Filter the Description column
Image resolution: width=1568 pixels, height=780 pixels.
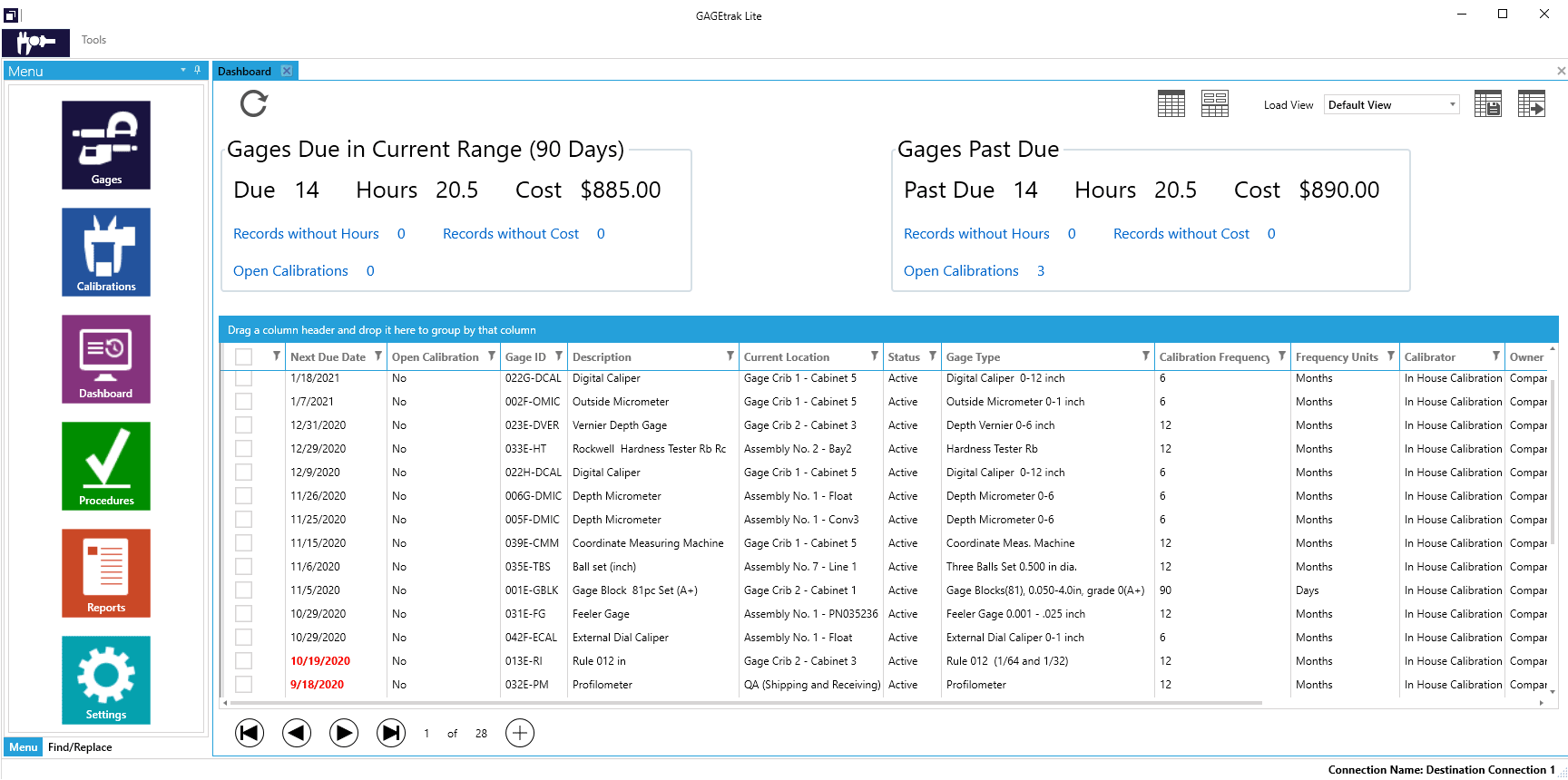[730, 356]
